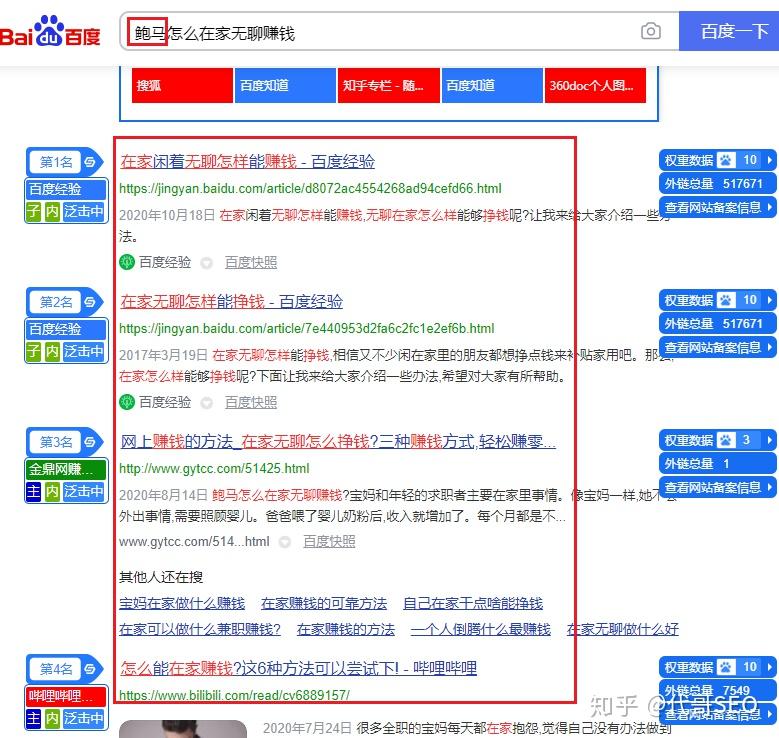Click the link icon beside 第4名
Image resolution: width=779 pixels, height=738 pixels.
click(x=90, y=668)
